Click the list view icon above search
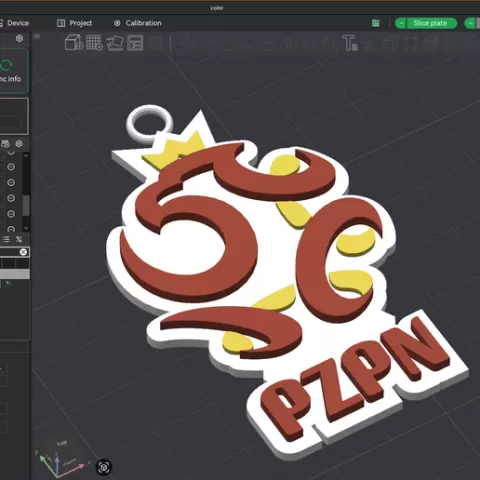The image size is (480, 480). (x=6, y=239)
